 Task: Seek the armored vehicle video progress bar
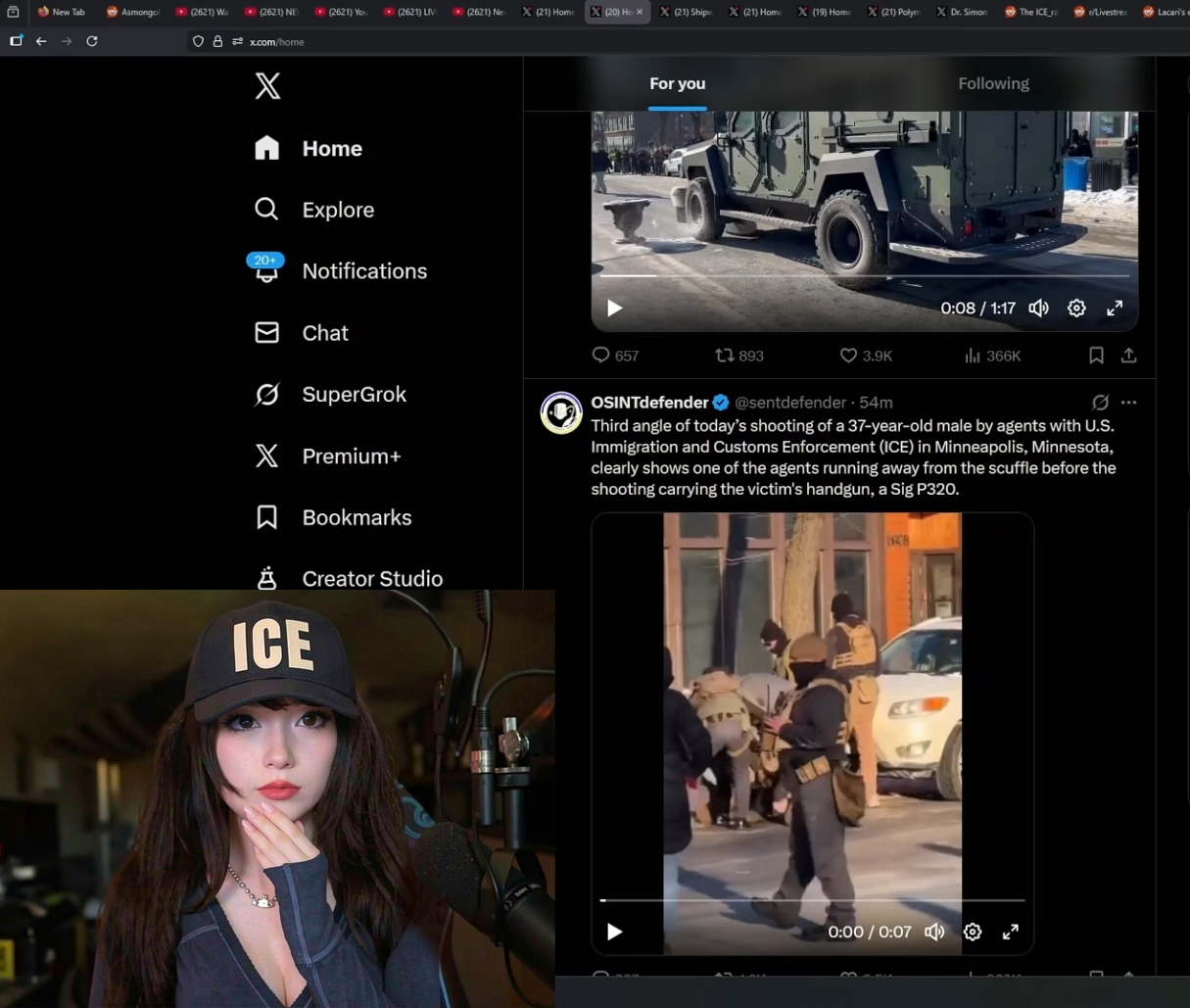tap(865, 276)
